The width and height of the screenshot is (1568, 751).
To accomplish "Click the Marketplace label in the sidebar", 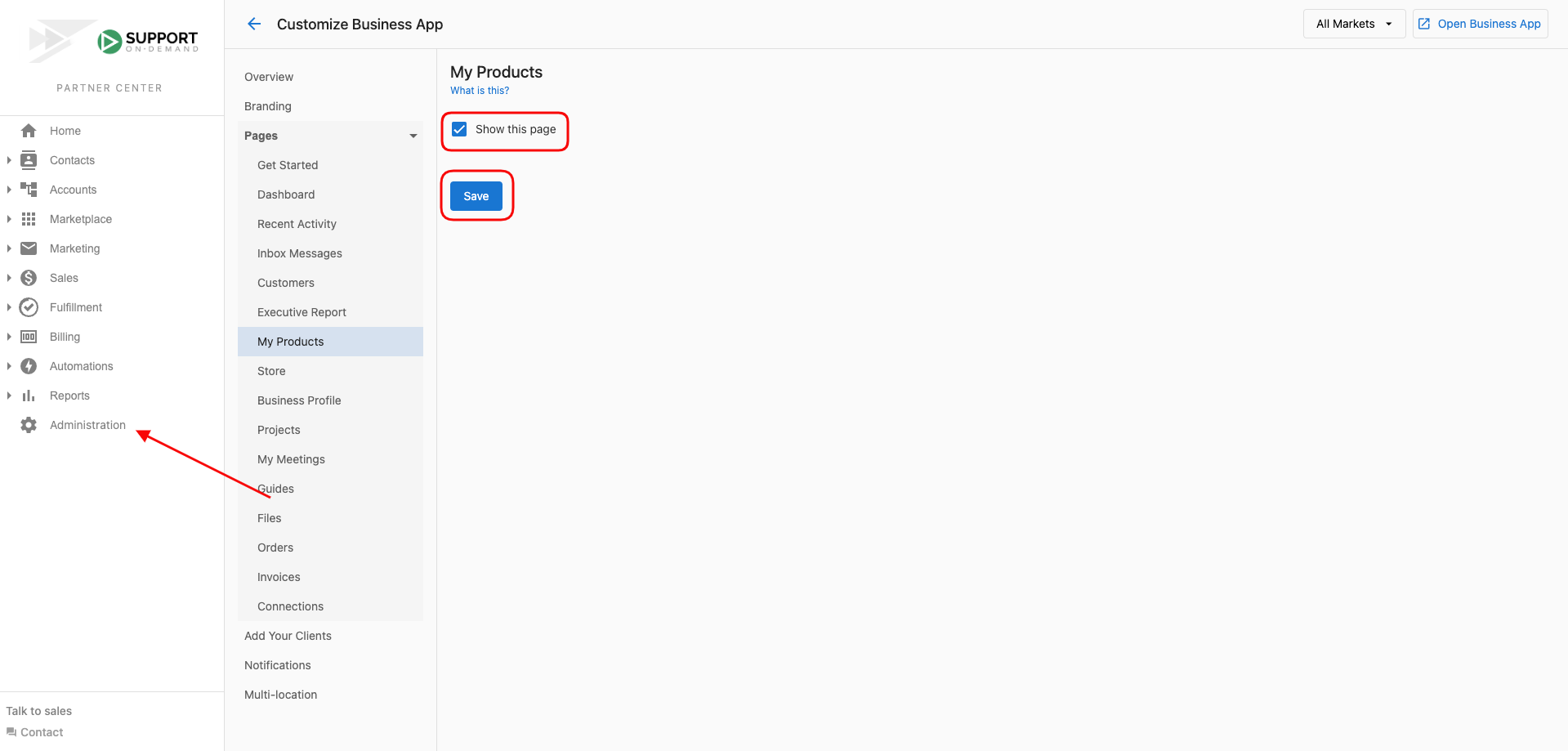I will tap(81, 219).
